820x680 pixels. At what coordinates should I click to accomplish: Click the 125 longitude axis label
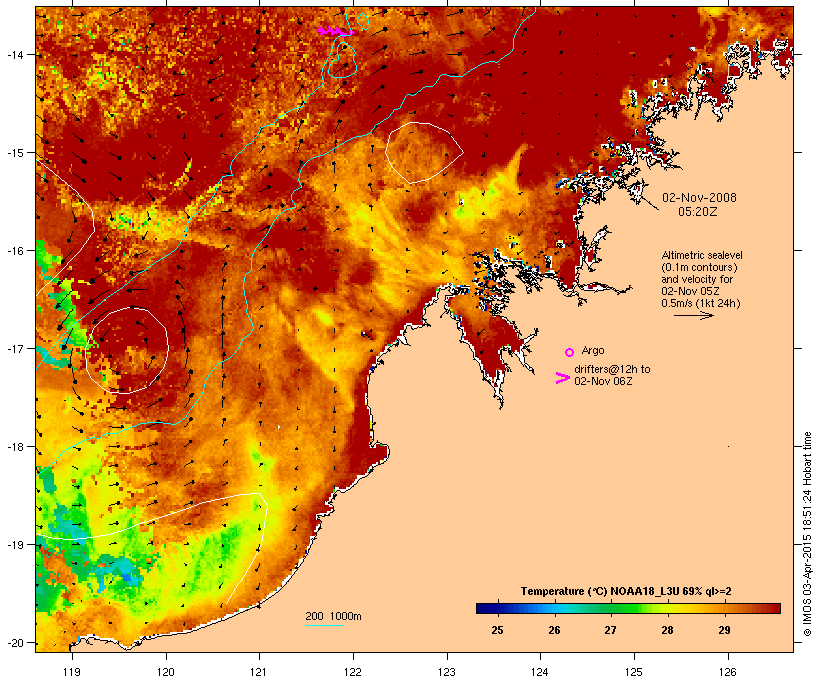634,672
